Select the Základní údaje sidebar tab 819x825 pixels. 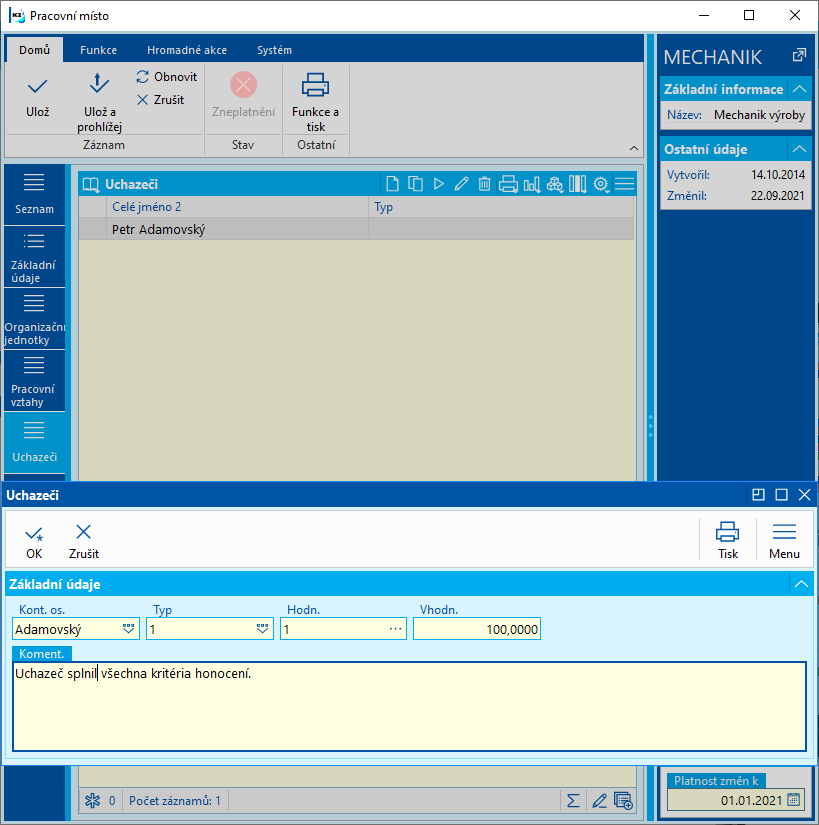tap(34, 257)
